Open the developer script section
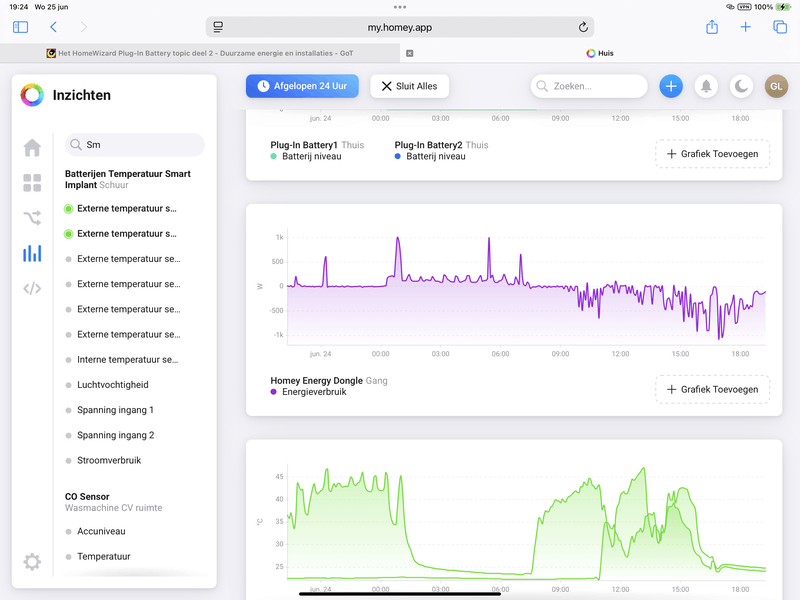 pyautogui.click(x=32, y=289)
